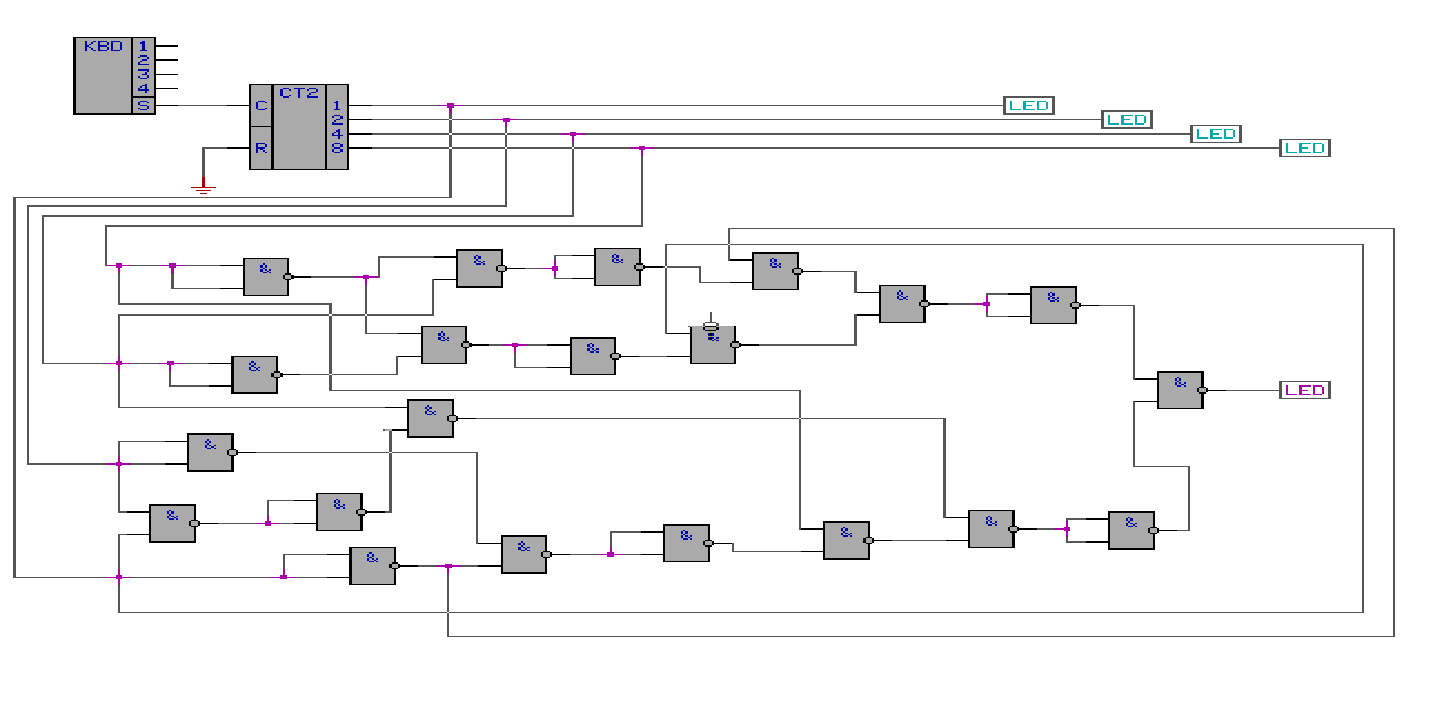Click the junction dot on CT2 output 1 wire

(x=450, y=105)
